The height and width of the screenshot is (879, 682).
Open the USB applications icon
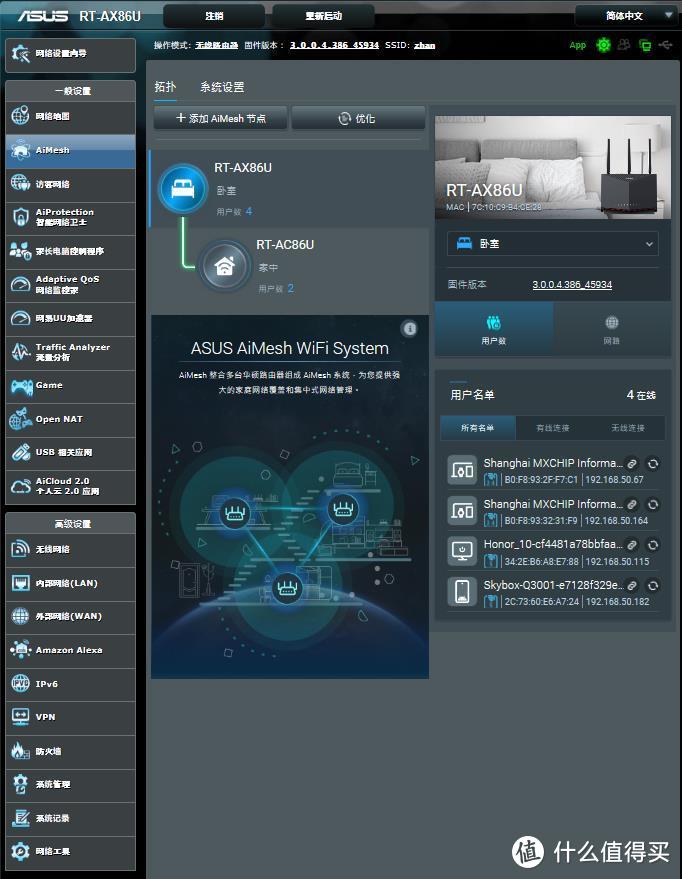tap(21, 452)
